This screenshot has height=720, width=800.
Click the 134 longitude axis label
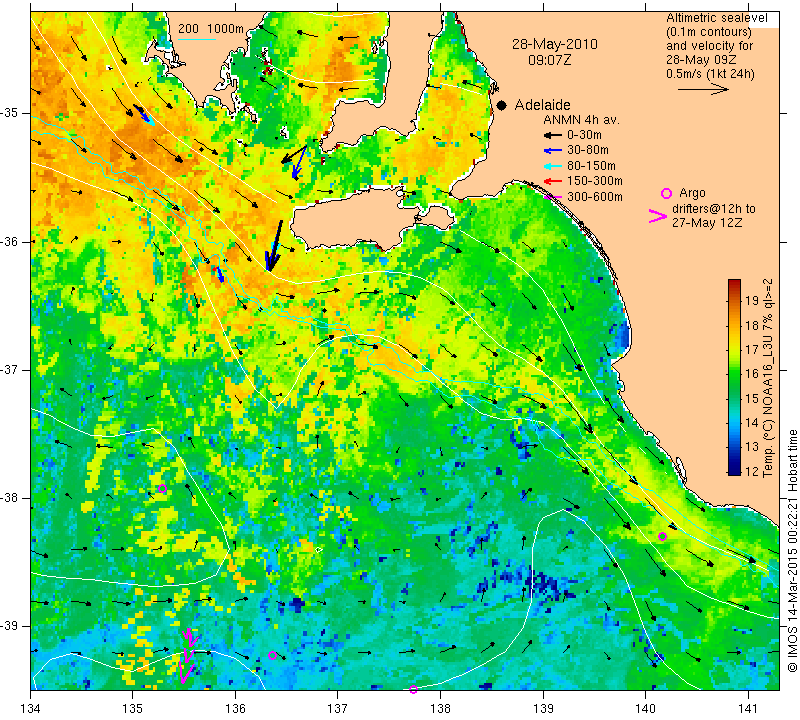pos(31,708)
